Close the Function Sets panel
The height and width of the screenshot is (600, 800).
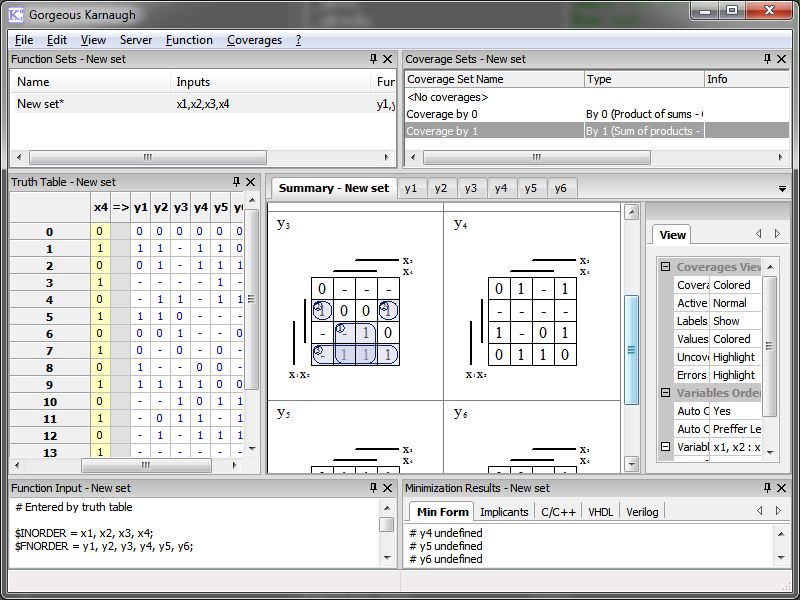click(387, 59)
